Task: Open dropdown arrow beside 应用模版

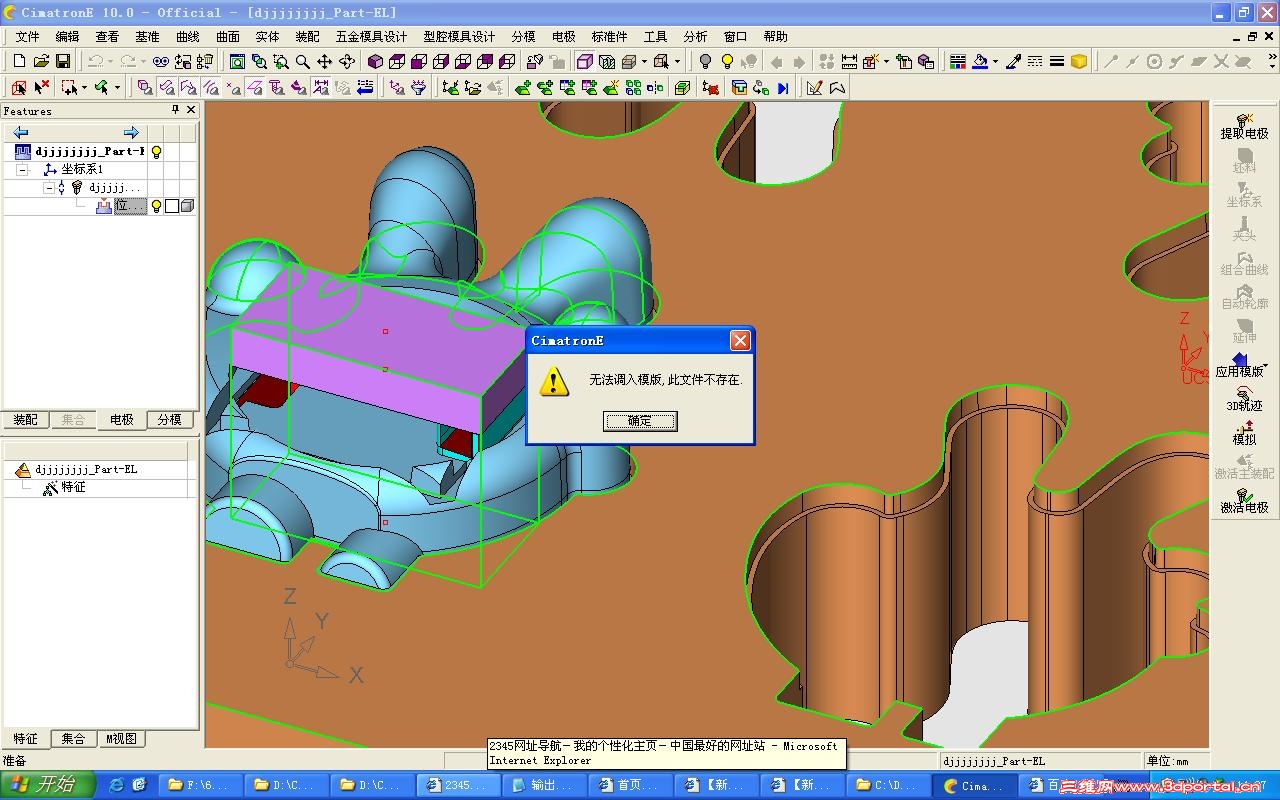Action: 1267,365
